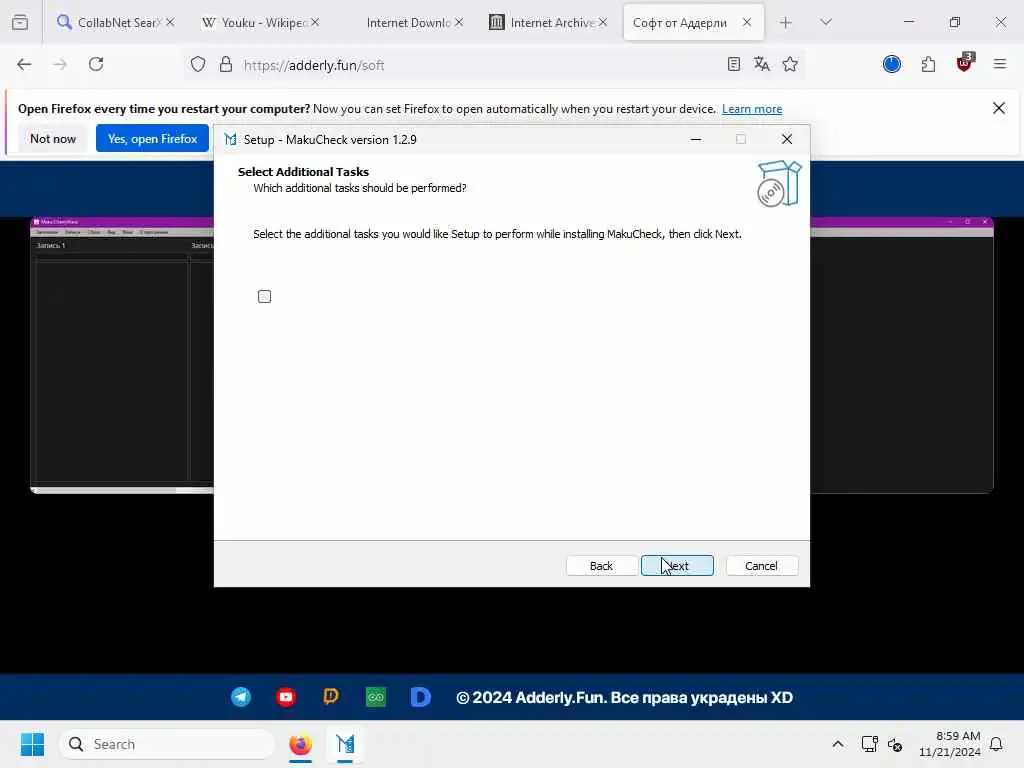
Task: Go forward one page
Action: pyautogui.click(x=60, y=64)
